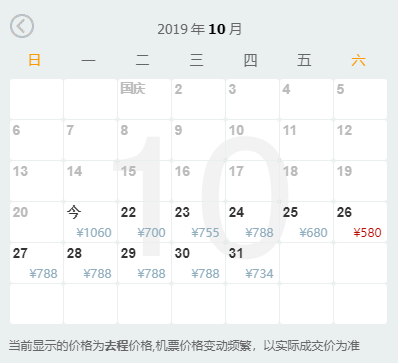The height and width of the screenshot is (363, 398).
Task: Click the Monday 一 column header
Action: click(x=88, y=60)
